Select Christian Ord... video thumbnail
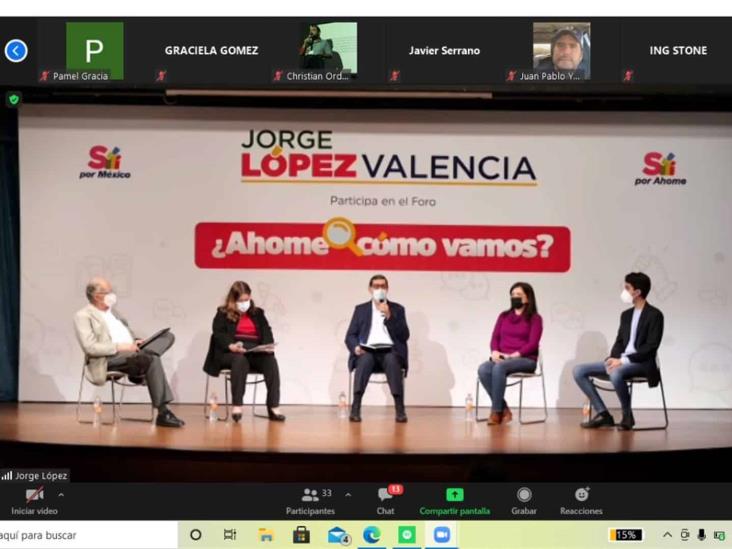Viewport: 732px width, 549px height. (x=328, y=51)
